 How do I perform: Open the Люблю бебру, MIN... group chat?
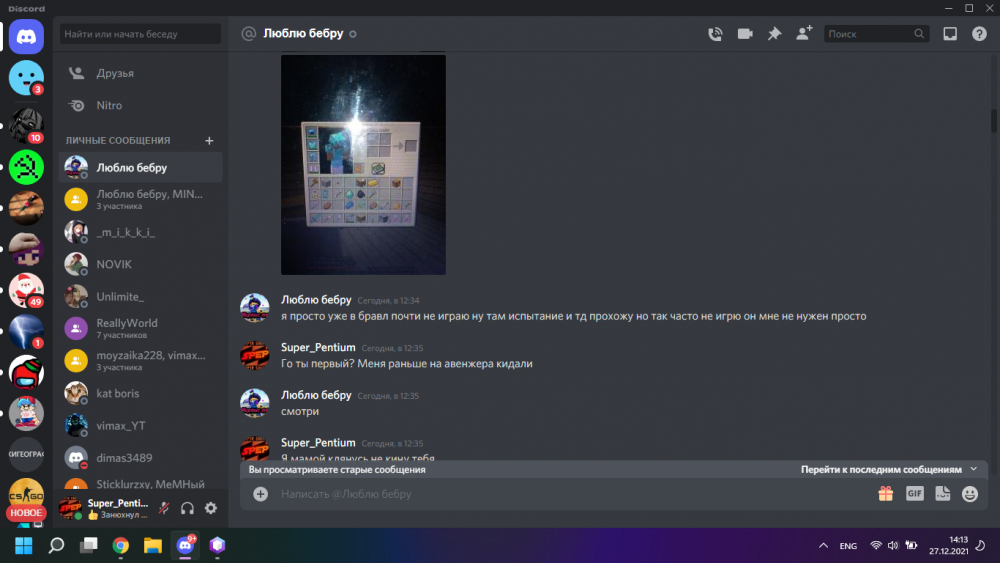pyautogui.click(x=141, y=200)
